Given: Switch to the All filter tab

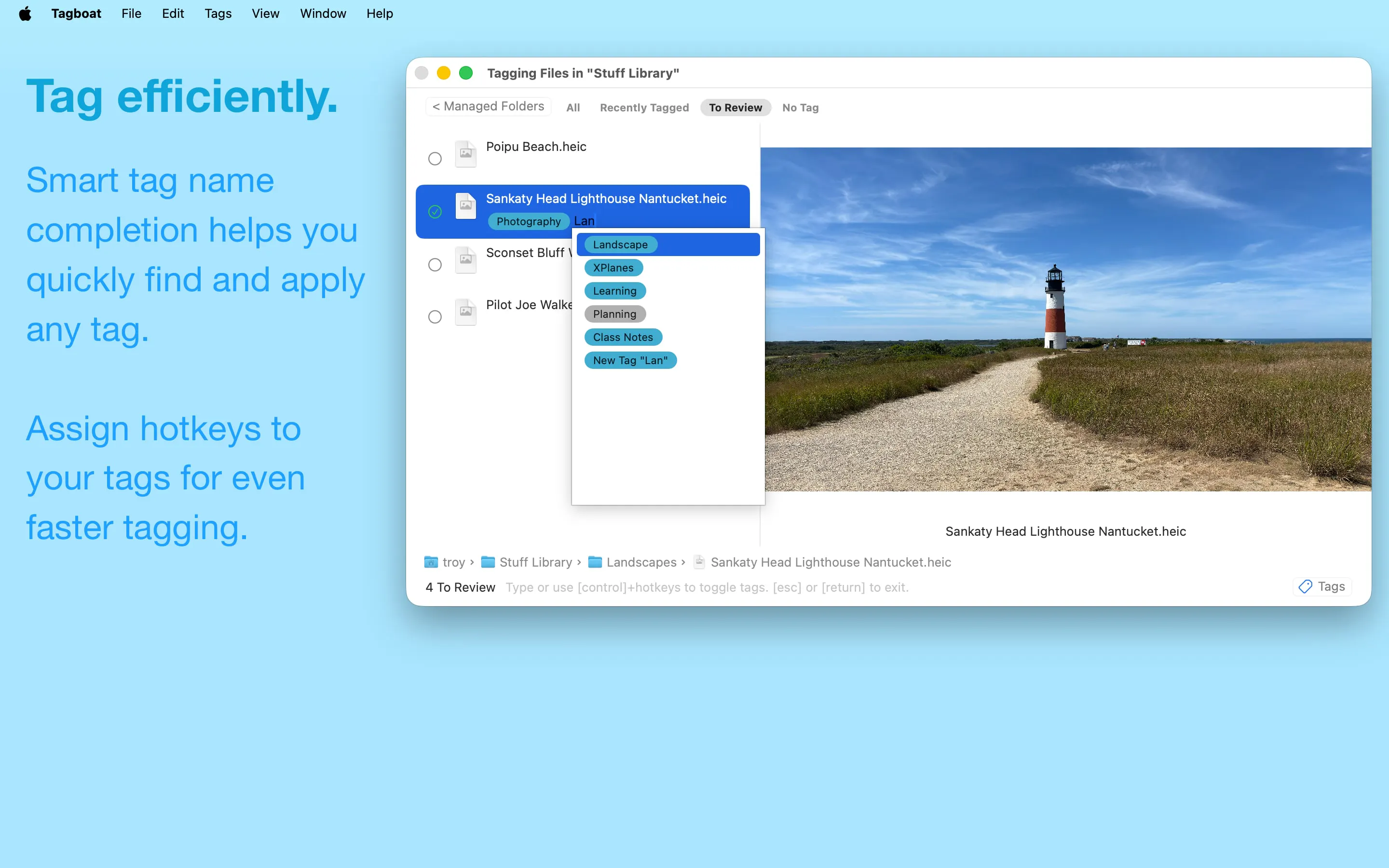Looking at the screenshot, I should (x=573, y=108).
